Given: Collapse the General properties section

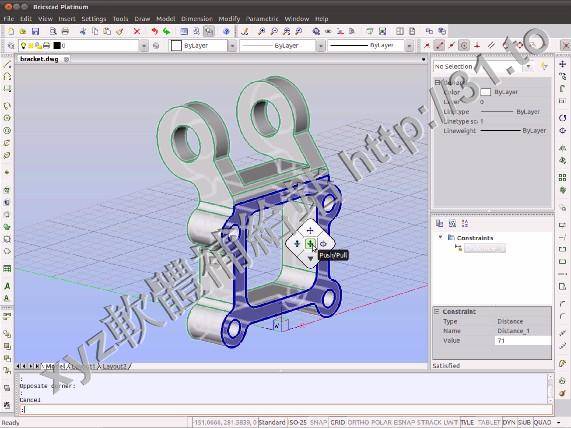Looking at the screenshot, I should click(437, 83).
